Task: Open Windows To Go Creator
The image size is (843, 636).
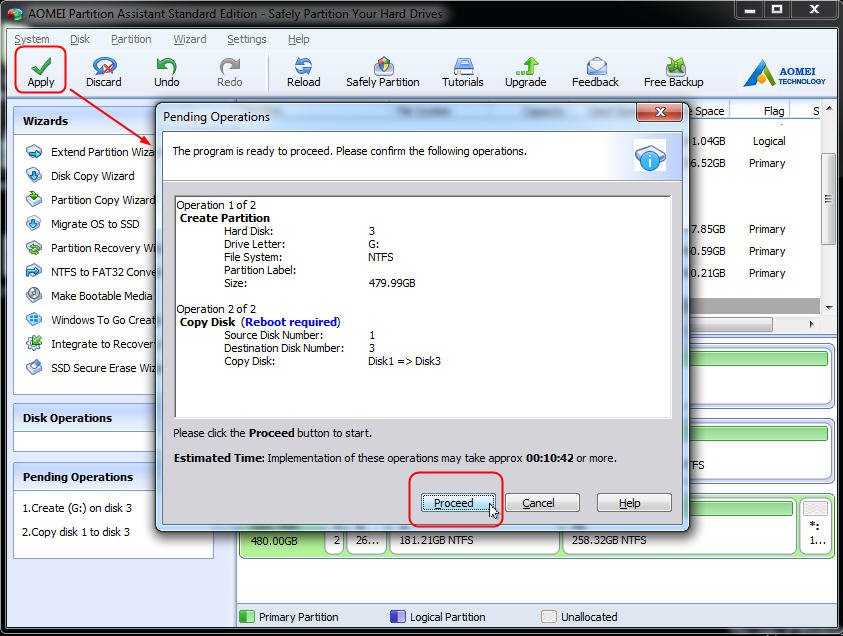Action: click(90, 320)
